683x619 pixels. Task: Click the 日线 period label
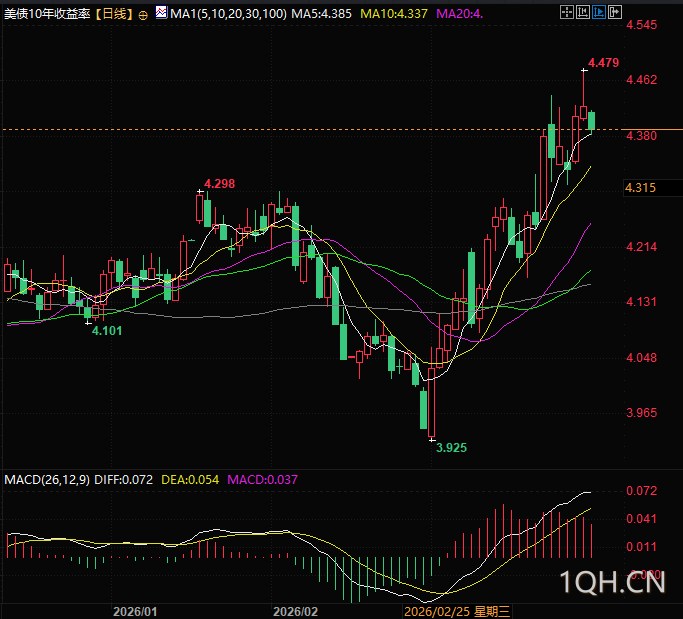coord(114,14)
